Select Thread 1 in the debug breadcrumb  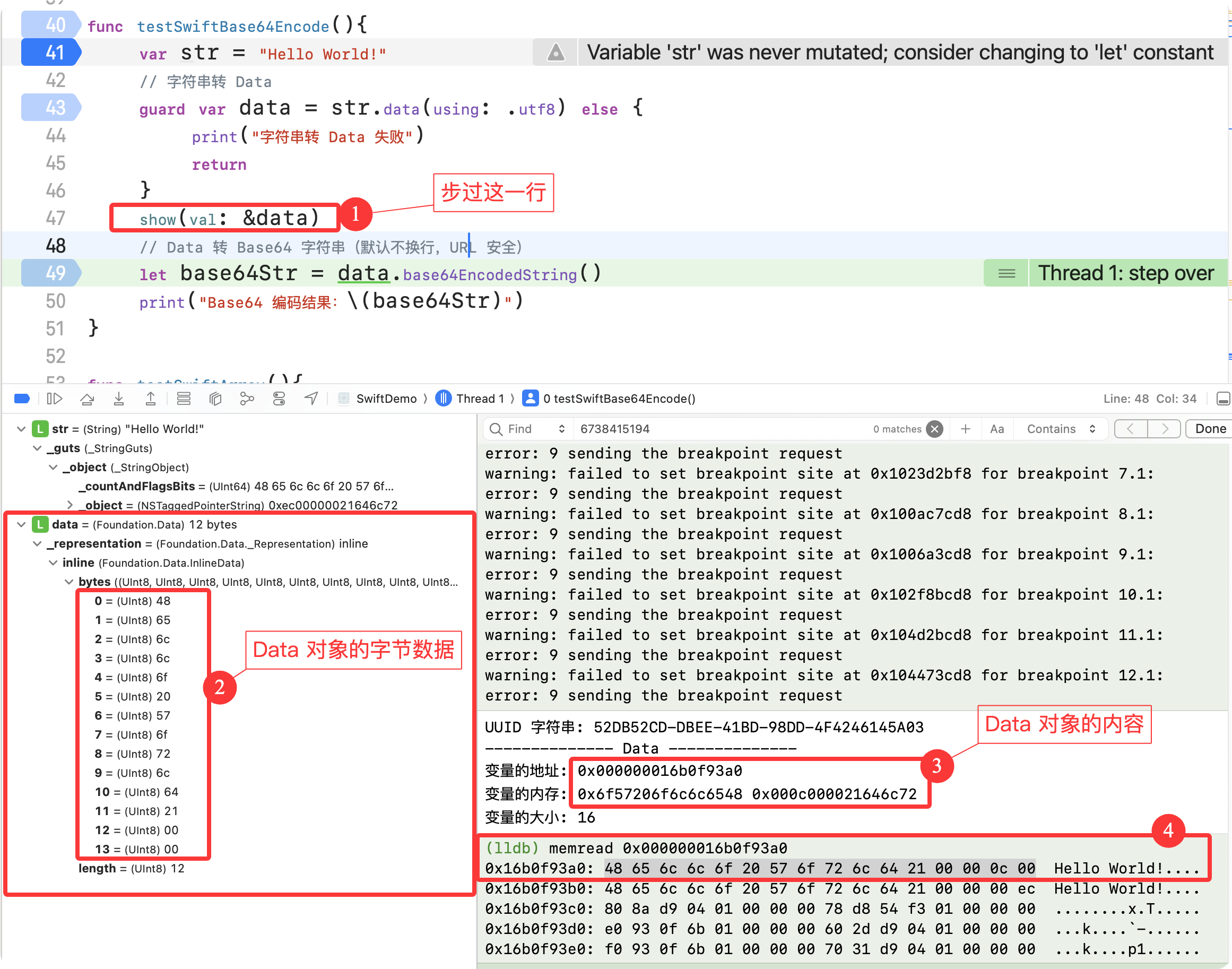pos(479,399)
